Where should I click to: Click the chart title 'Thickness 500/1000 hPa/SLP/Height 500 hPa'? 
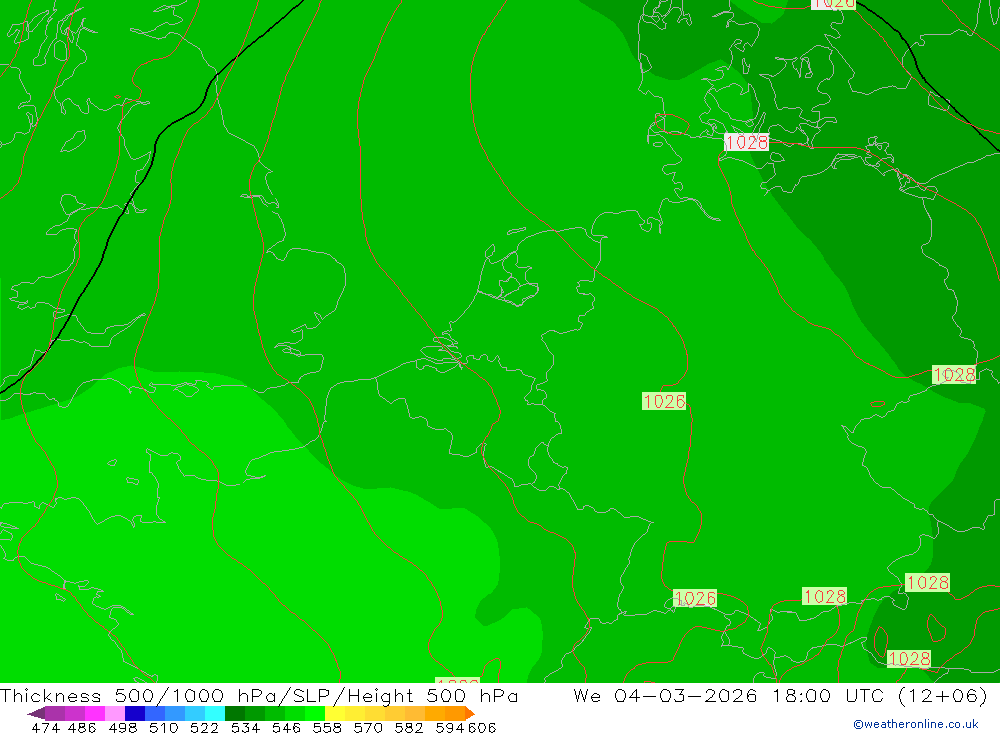pyautogui.click(x=259, y=696)
